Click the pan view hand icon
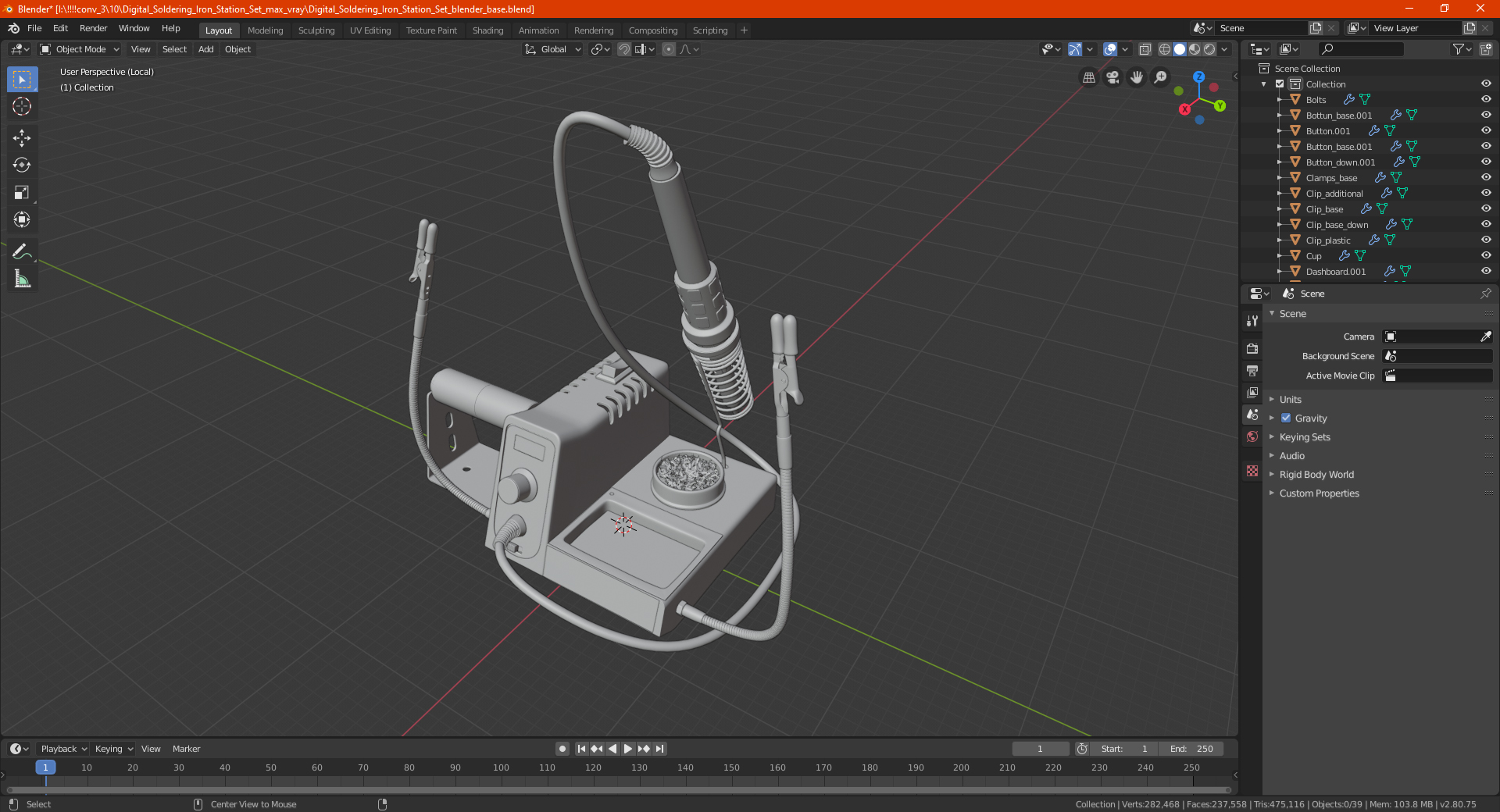 coord(1137,77)
